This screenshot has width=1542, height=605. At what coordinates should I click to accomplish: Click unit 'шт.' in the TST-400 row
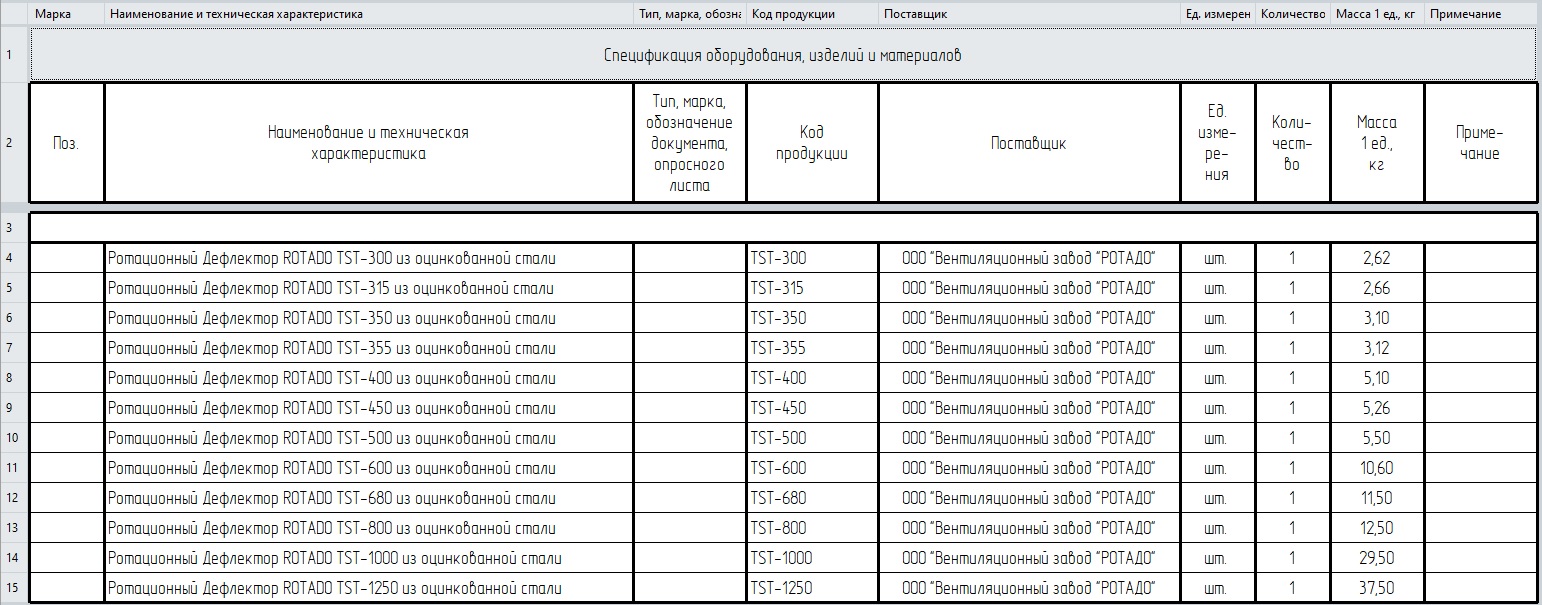pyautogui.click(x=1218, y=378)
